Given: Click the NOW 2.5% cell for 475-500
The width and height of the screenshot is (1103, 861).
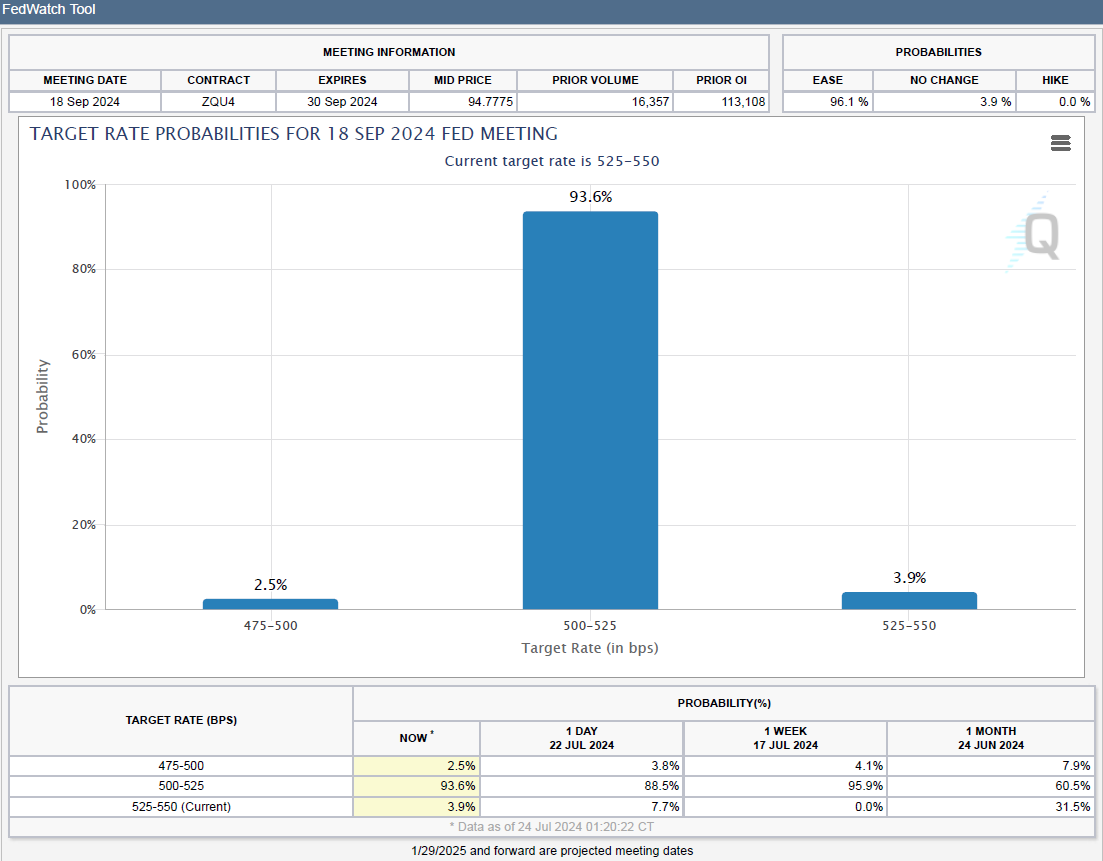Looking at the screenshot, I should 416,766.
